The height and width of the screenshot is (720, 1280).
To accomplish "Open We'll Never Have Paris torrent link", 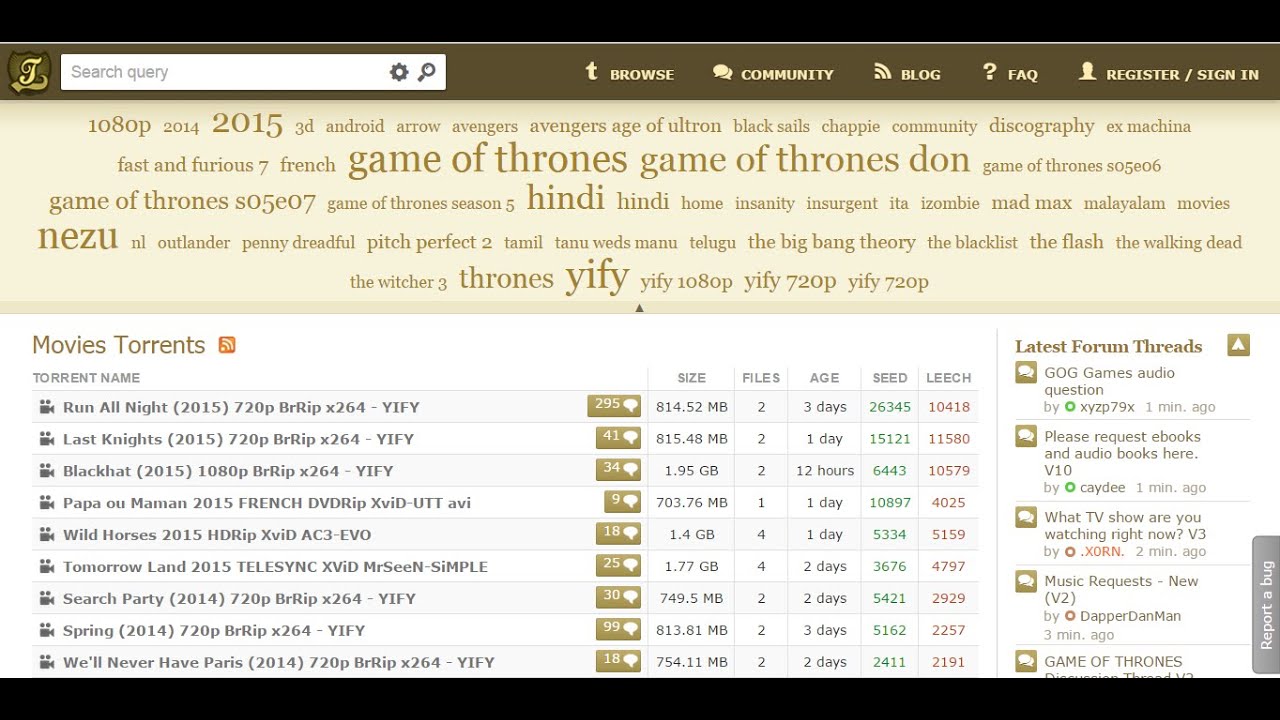I will coord(279,663).
